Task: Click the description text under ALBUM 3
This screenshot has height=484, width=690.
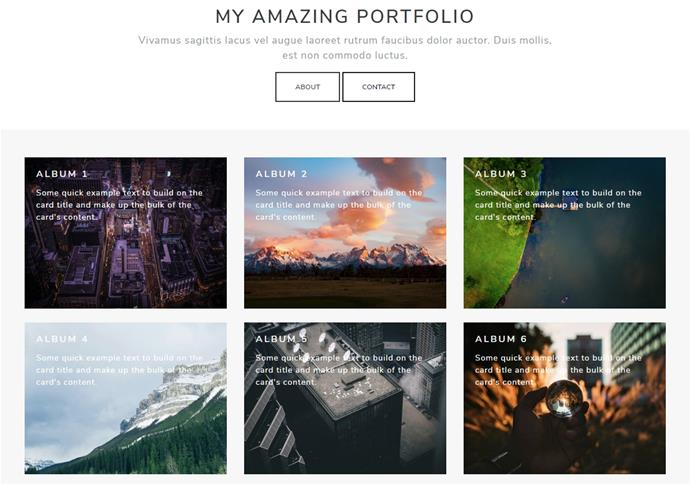Action: point(558,205)
